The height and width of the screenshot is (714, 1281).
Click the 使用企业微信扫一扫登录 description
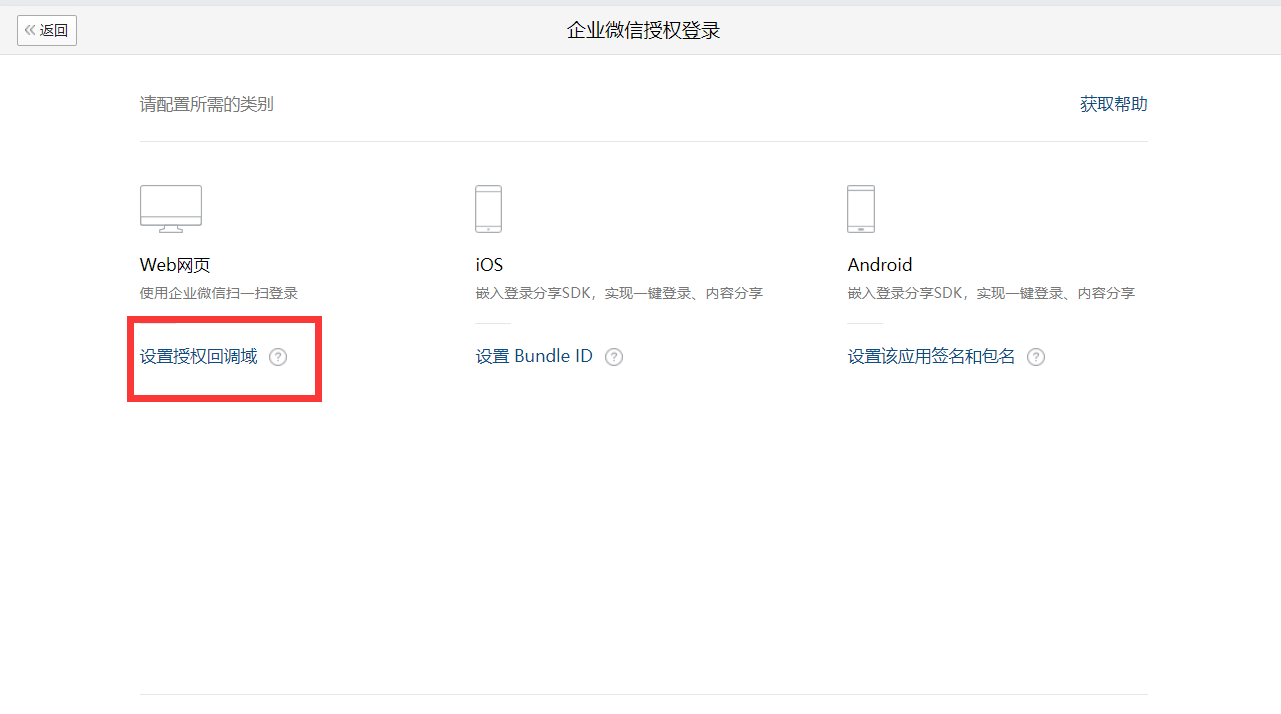coord(219,293)
